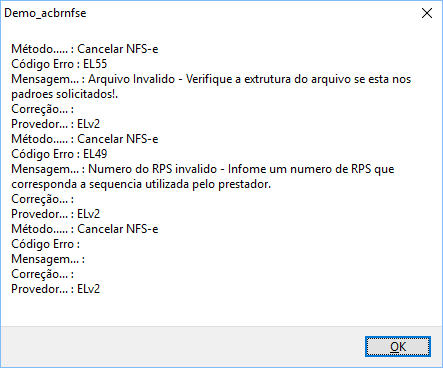Click the "corresponda a sequencia utilizada" line

[141, 184]
